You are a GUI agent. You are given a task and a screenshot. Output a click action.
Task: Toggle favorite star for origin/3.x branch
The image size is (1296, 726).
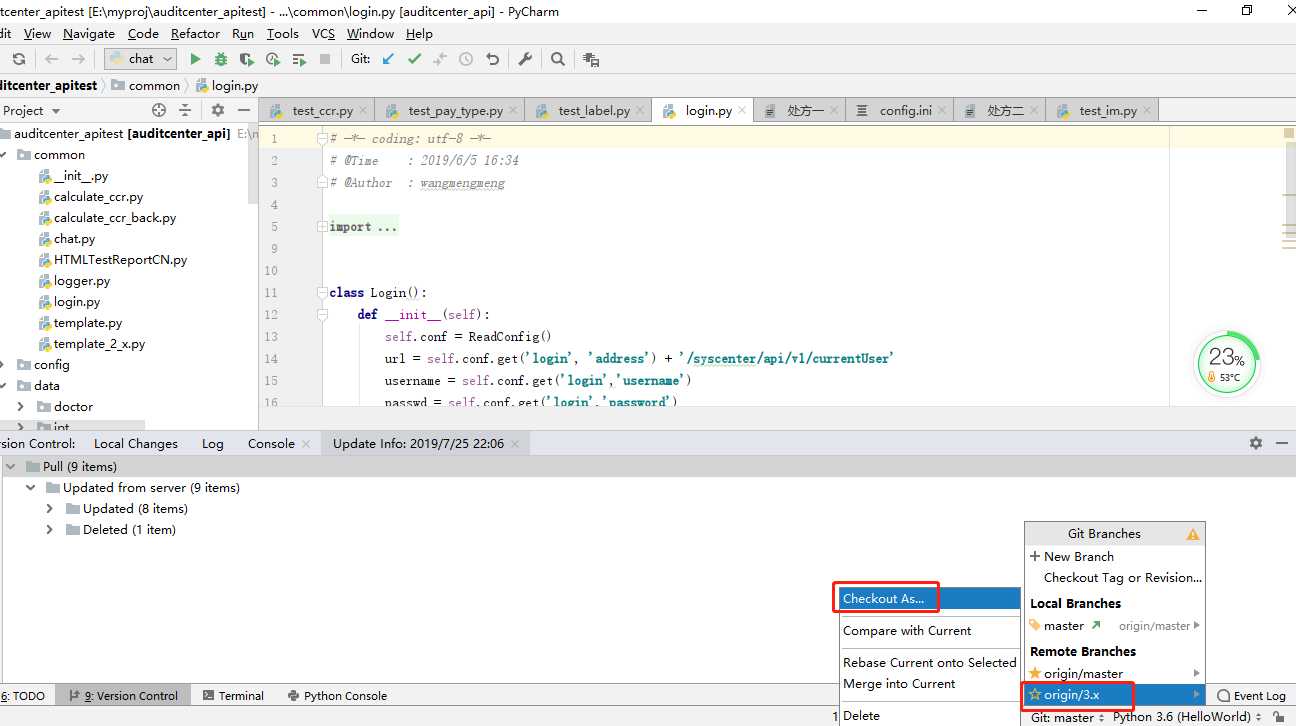[1035, 695]
